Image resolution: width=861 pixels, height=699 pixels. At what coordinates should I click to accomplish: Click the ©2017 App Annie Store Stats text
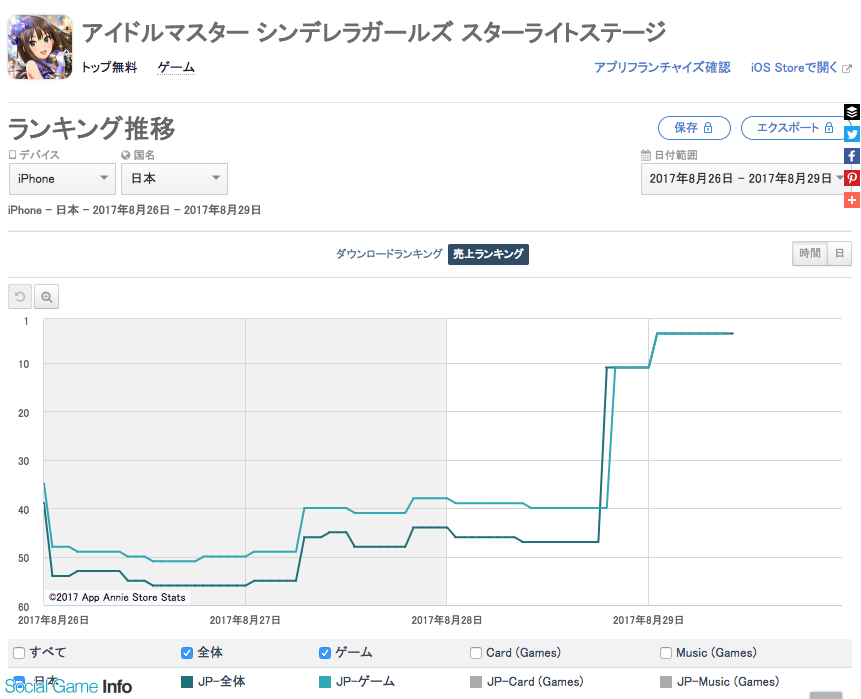[x=117, y=597]
